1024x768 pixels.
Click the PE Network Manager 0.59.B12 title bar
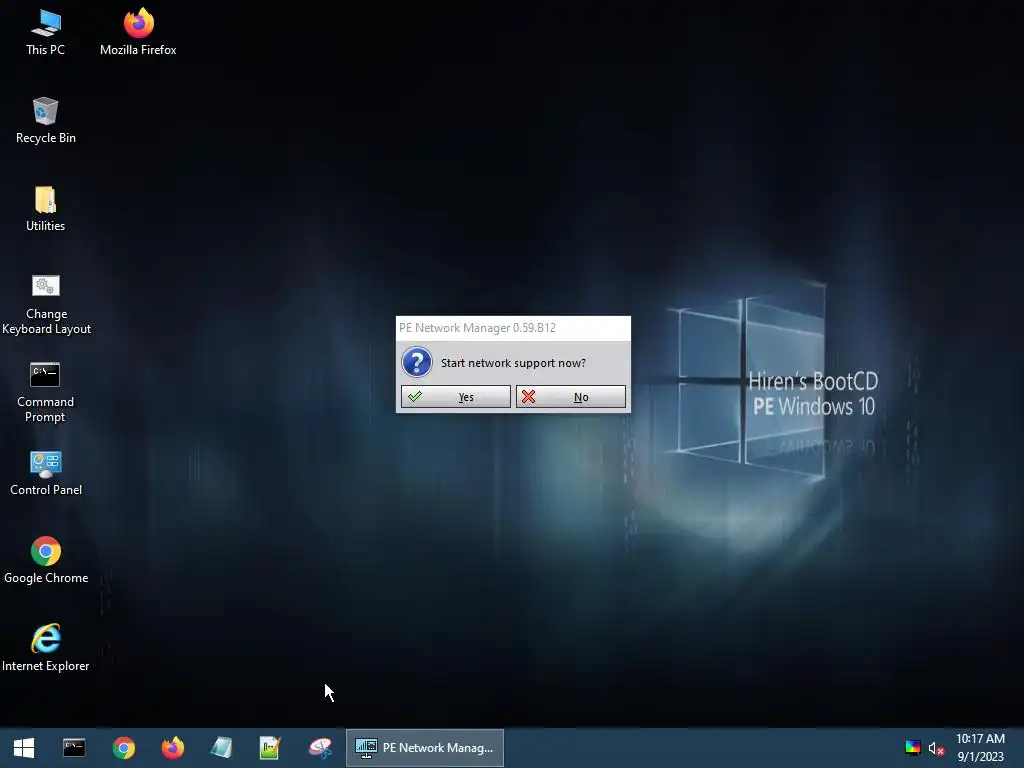[x=513, y=328]
